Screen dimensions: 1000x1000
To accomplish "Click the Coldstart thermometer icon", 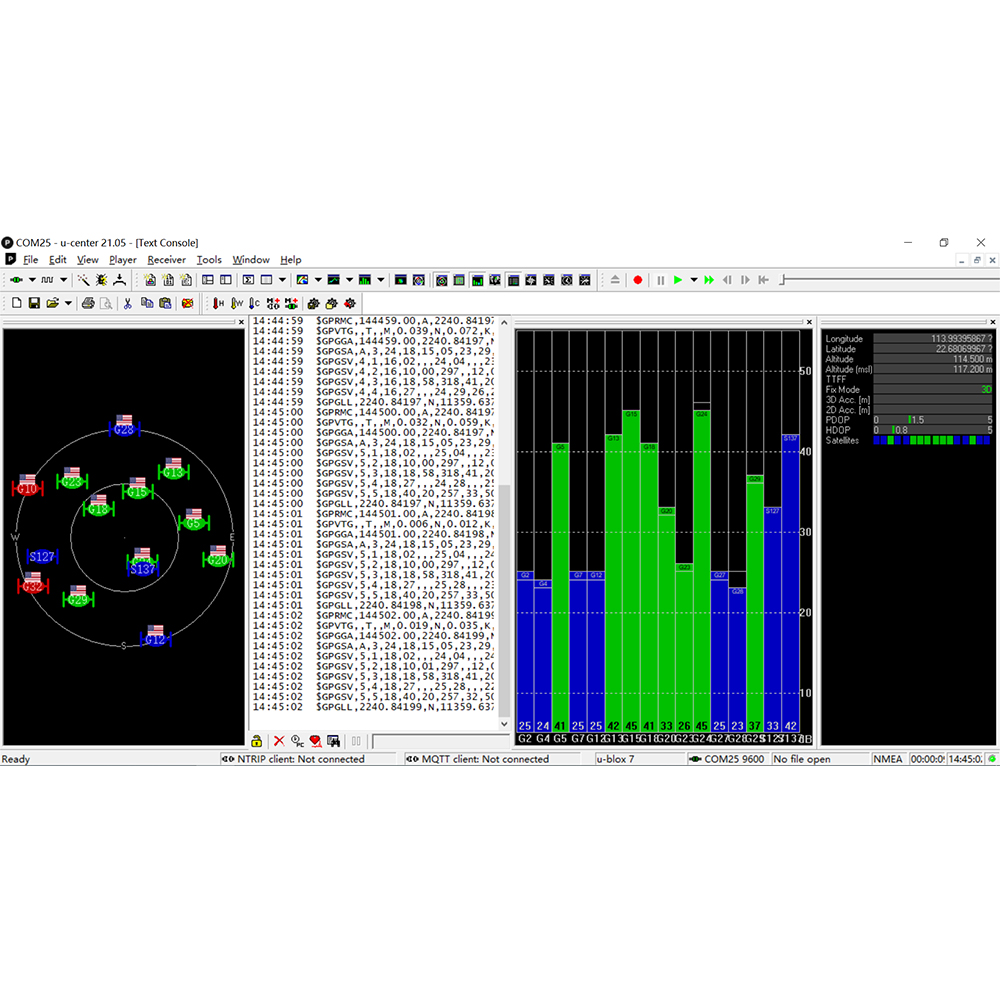I will point(255,303).
